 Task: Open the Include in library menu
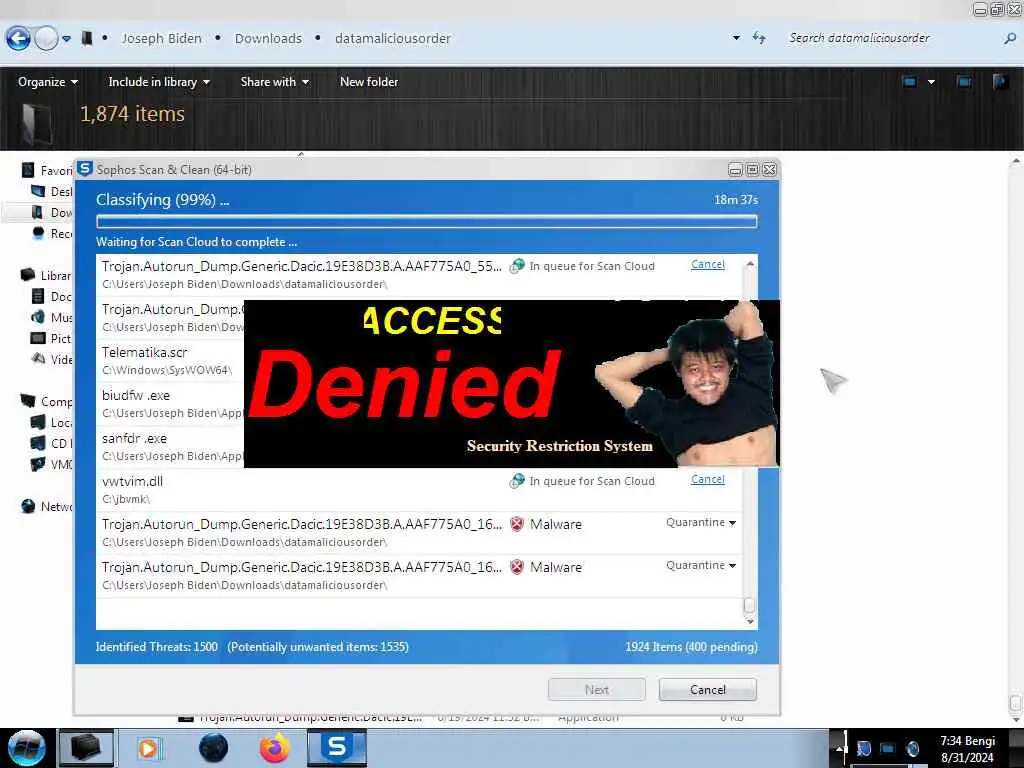point(159,82)
